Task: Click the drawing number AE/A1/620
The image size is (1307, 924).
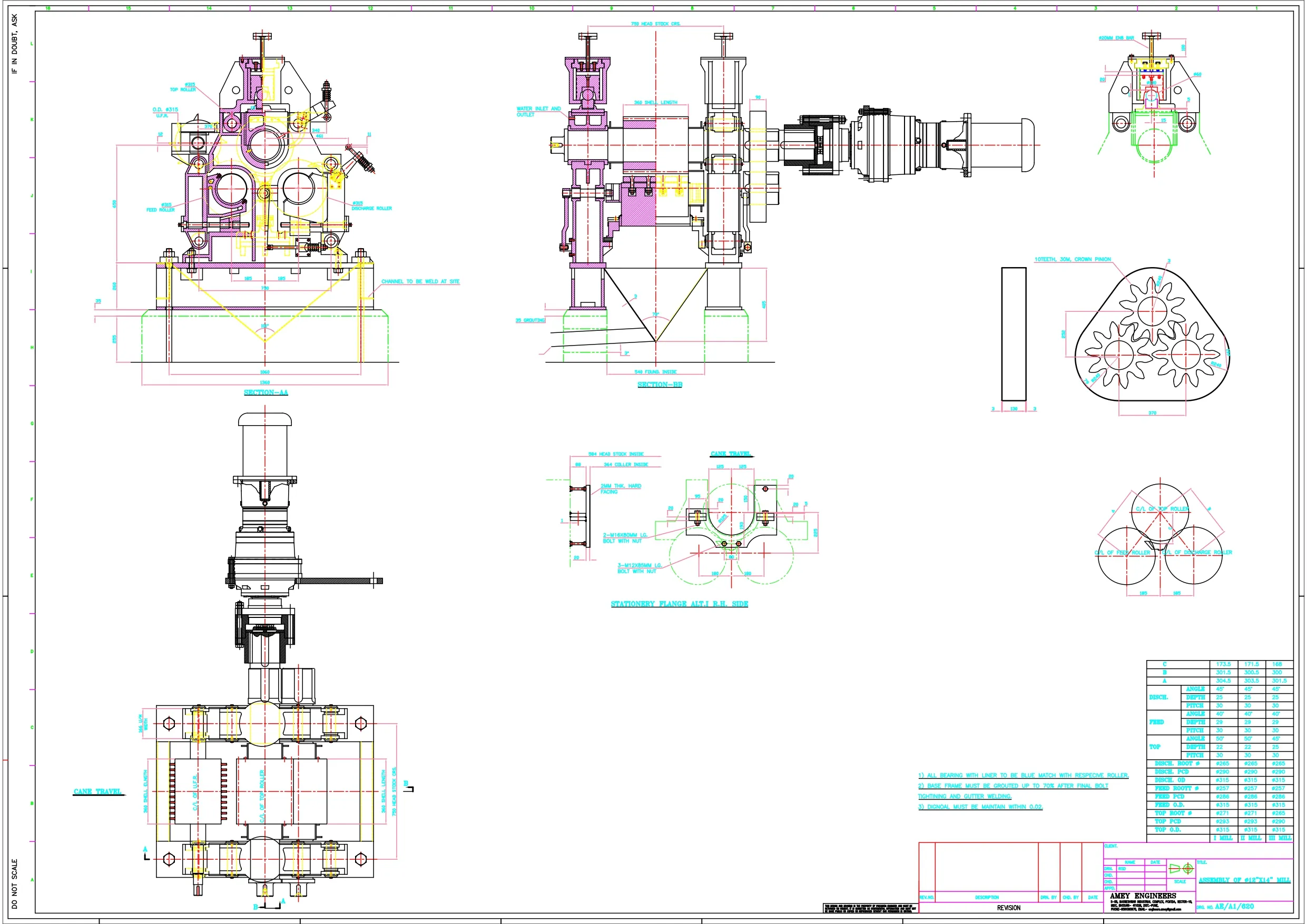Action: tap(1234, 906)
